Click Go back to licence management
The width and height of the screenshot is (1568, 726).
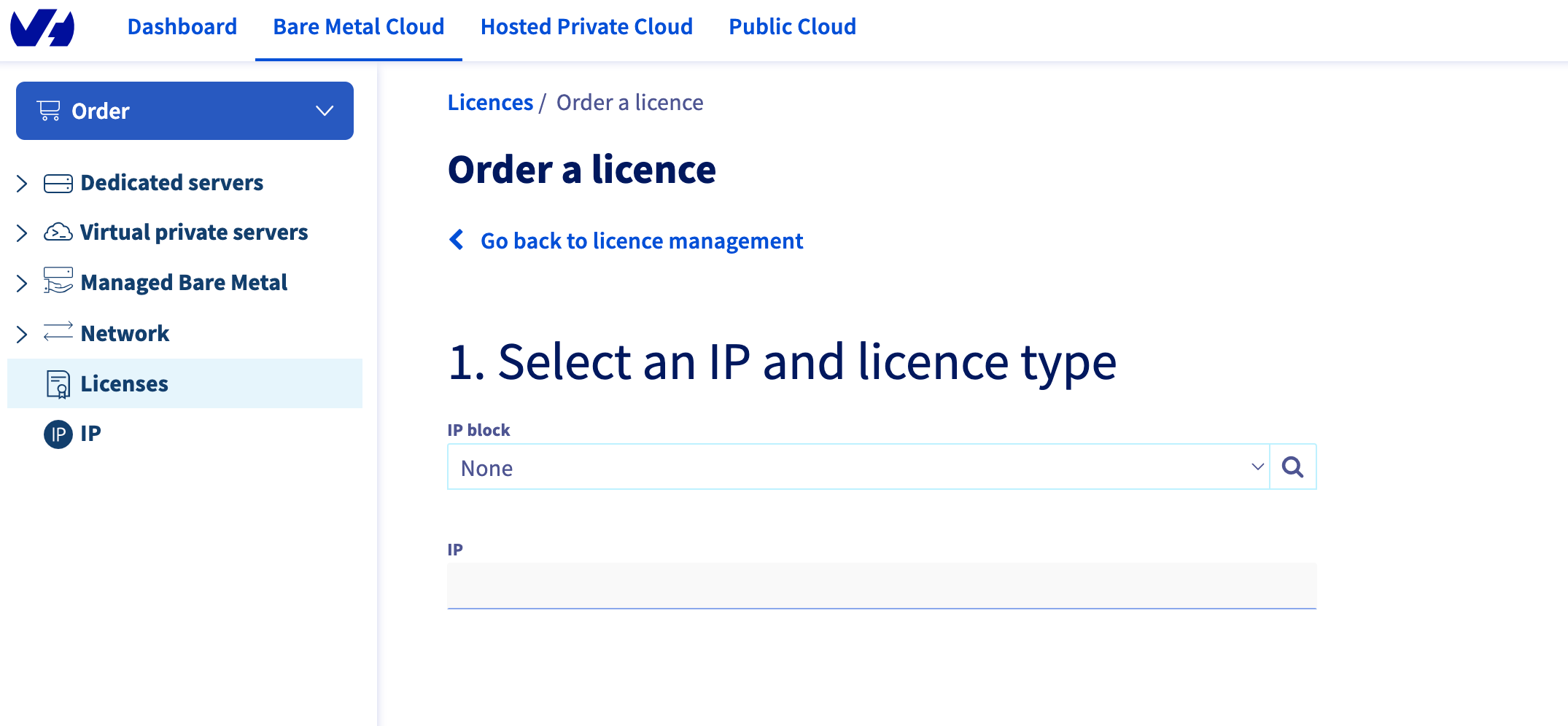click(641, 241)
